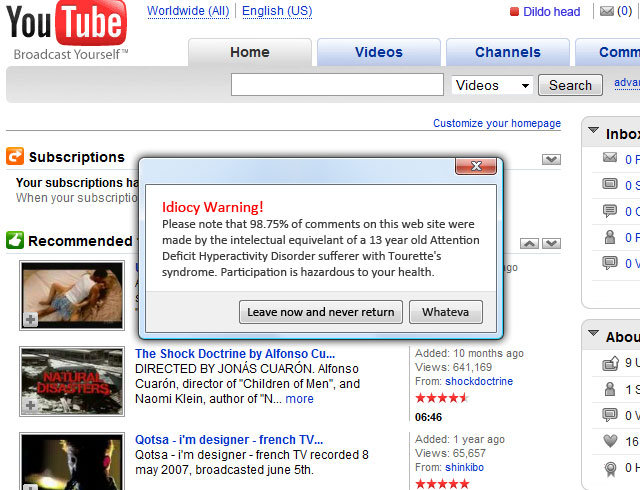
Task: Collapse the Inbox panel triangle
Action: (x=593, y=130)
